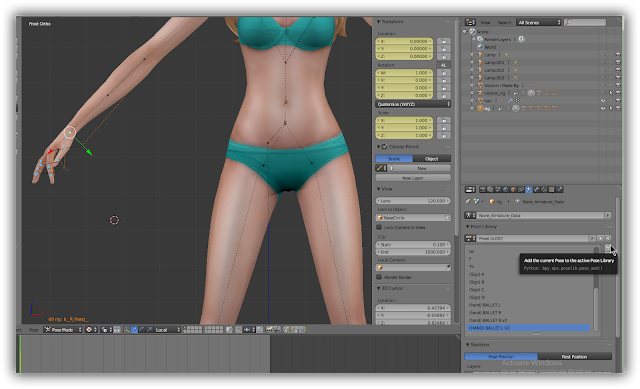Toggle the 3D manipulator widget icon
The image size is (640, 389).
click(x=127, y=329)
